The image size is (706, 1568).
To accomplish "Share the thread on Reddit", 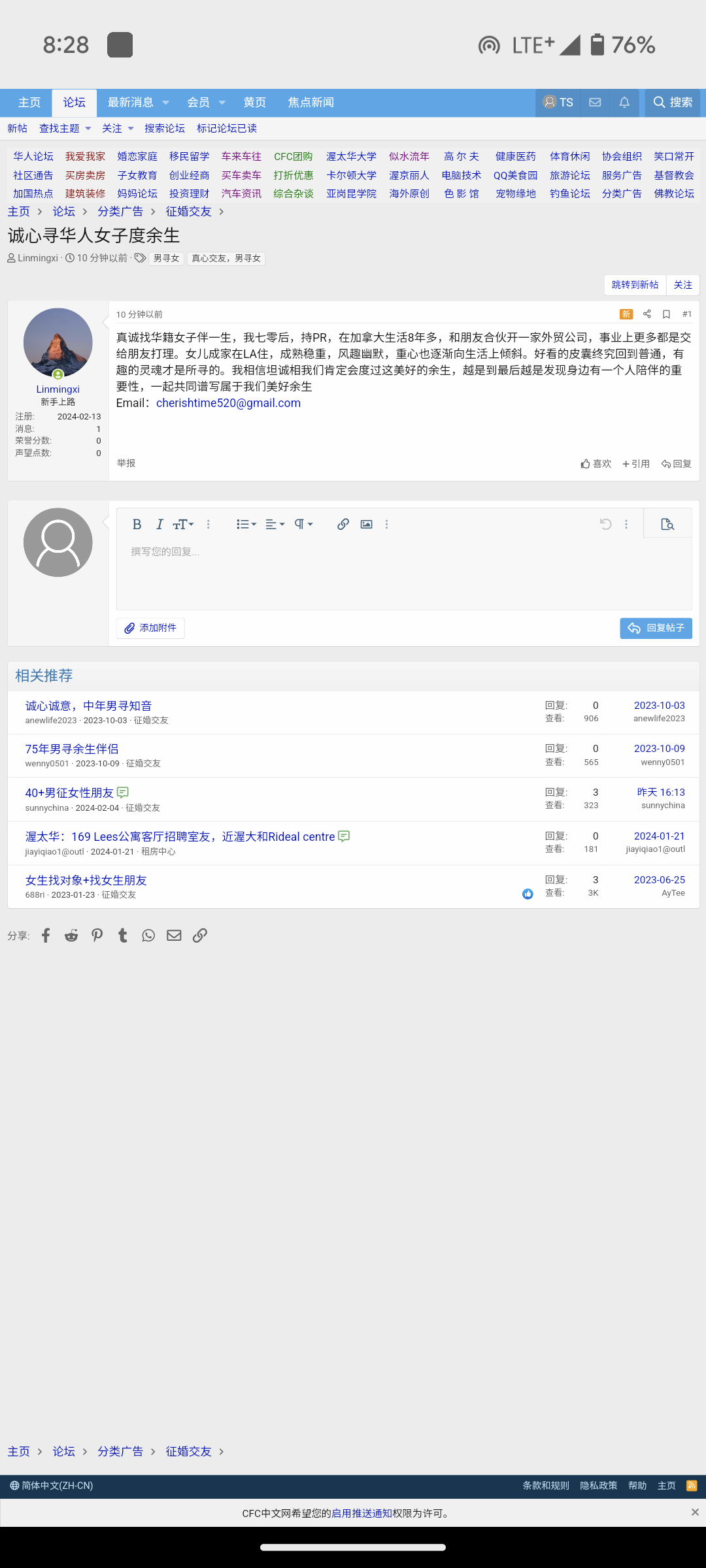I will 71,936.
